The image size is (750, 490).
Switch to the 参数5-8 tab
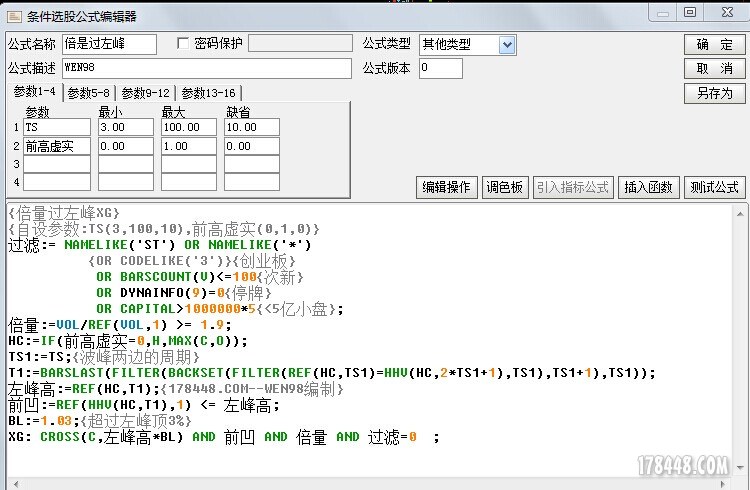pos(89,93)
